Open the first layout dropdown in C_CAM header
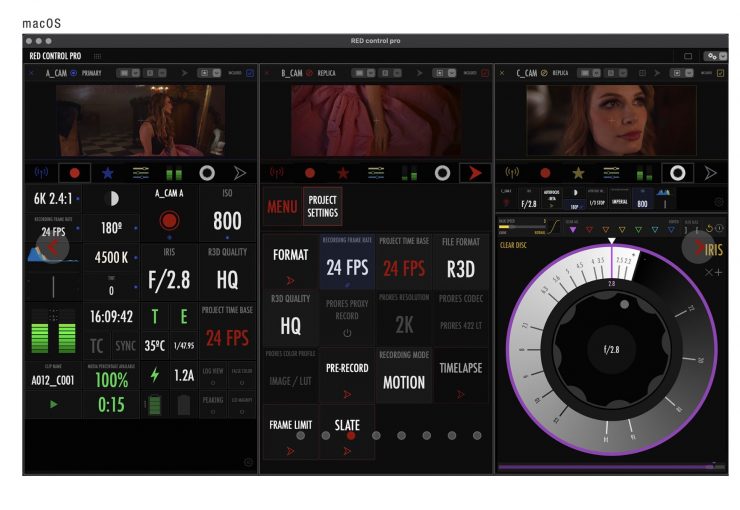Image resolution: width=740 pixels, height=510 pixels. coord(598,73)
